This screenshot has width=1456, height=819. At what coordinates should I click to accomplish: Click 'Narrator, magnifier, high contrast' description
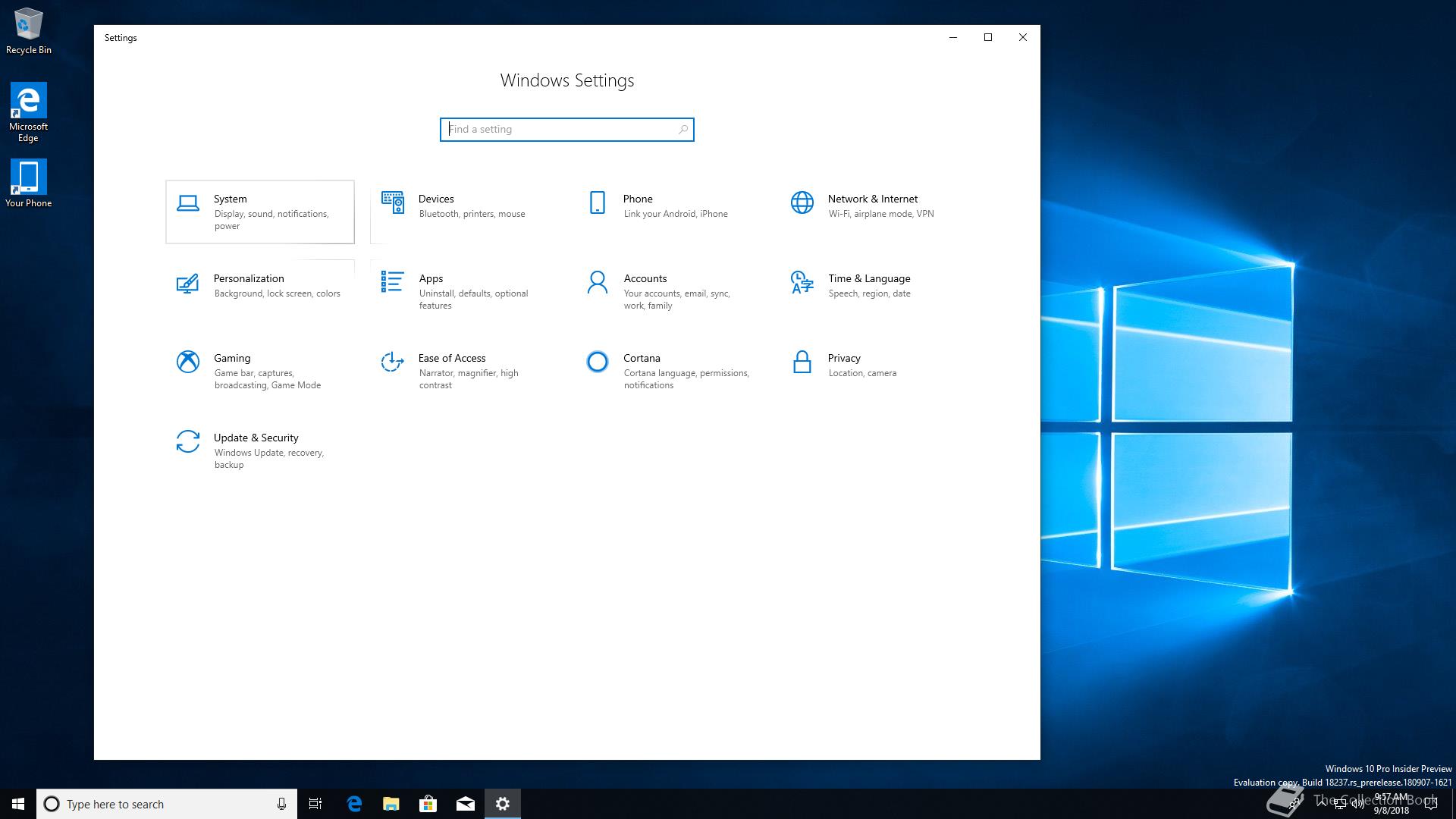(x=469, y=379)
